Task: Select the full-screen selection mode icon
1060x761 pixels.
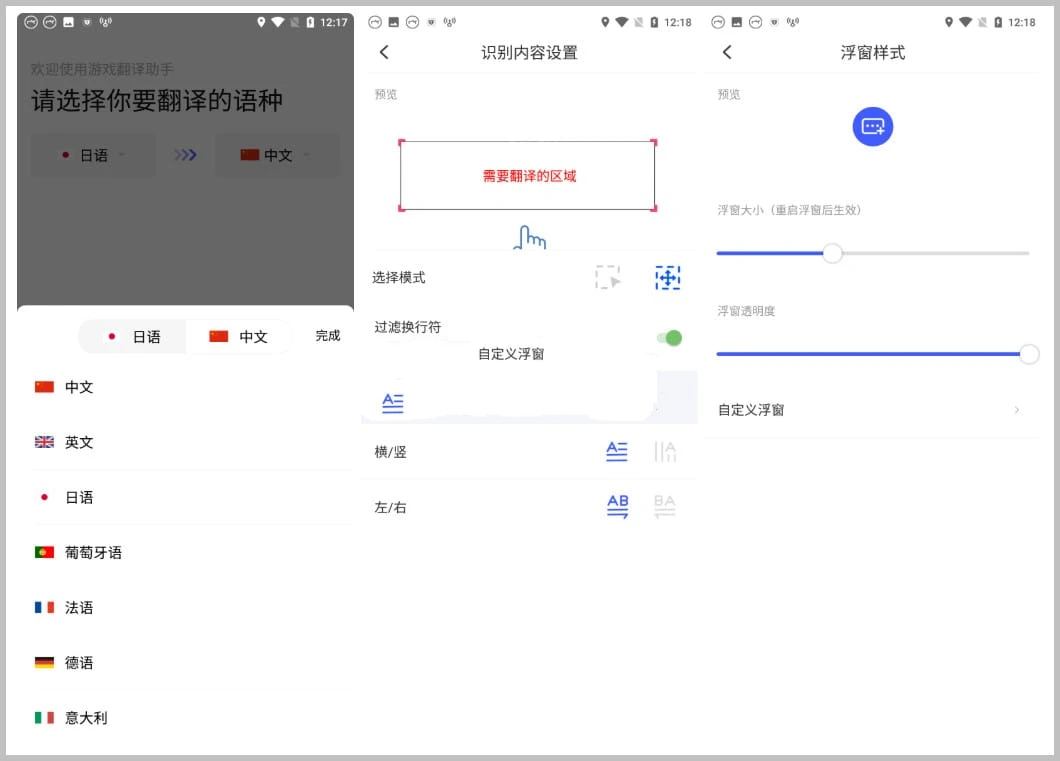Action: click(x=667, y=277)
